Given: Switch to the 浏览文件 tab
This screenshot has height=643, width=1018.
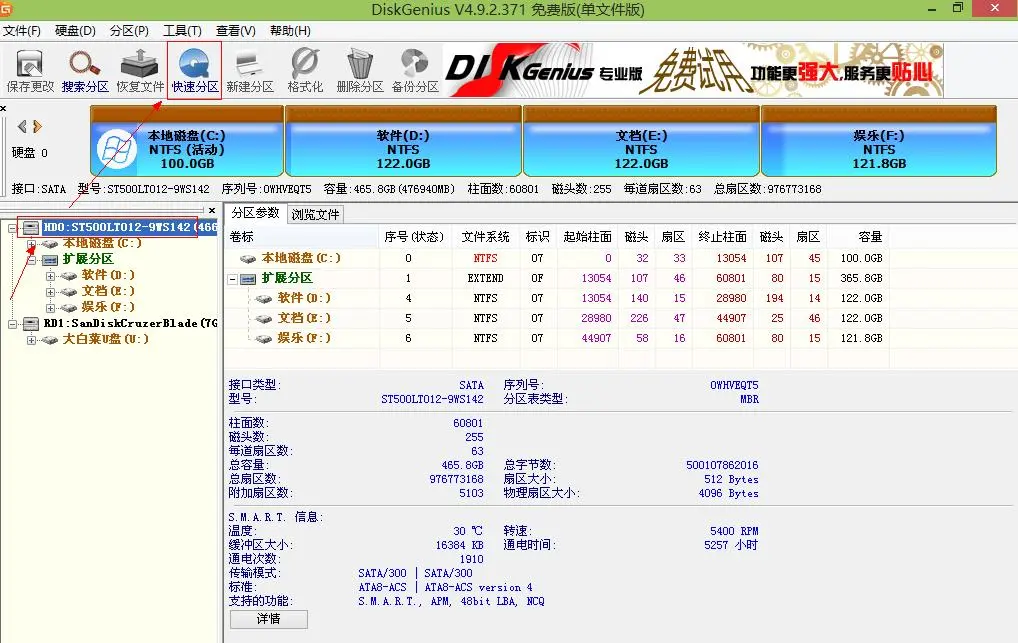Looking at the screenshot, I should tap(315, 214).
